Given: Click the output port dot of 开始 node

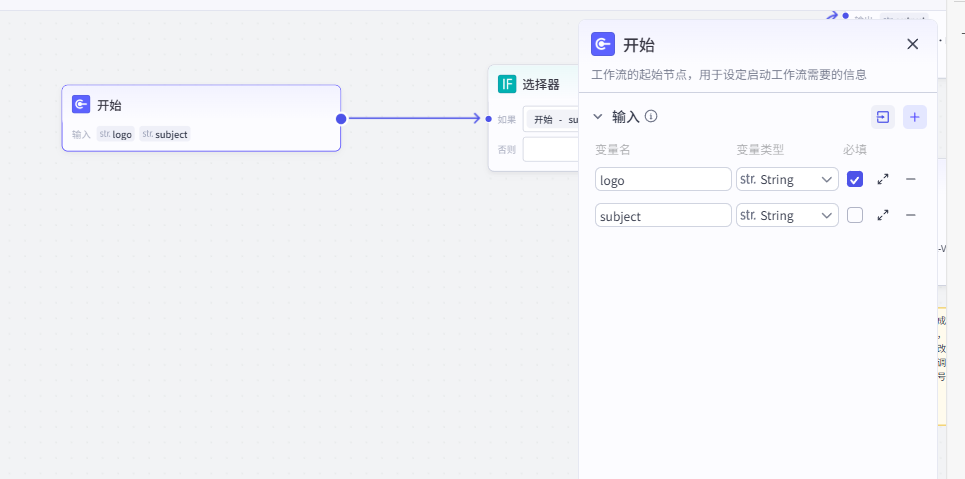Looking at the screenshot, I should (341, 118).
